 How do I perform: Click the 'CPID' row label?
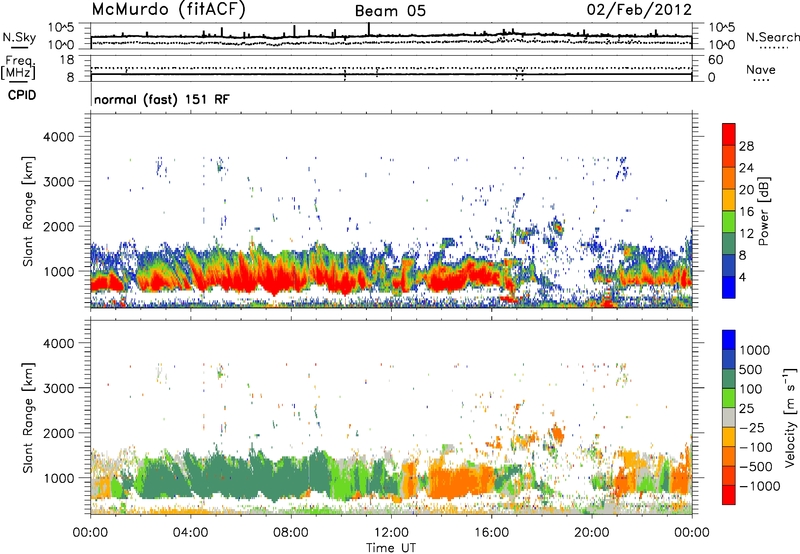coord(22,95)
